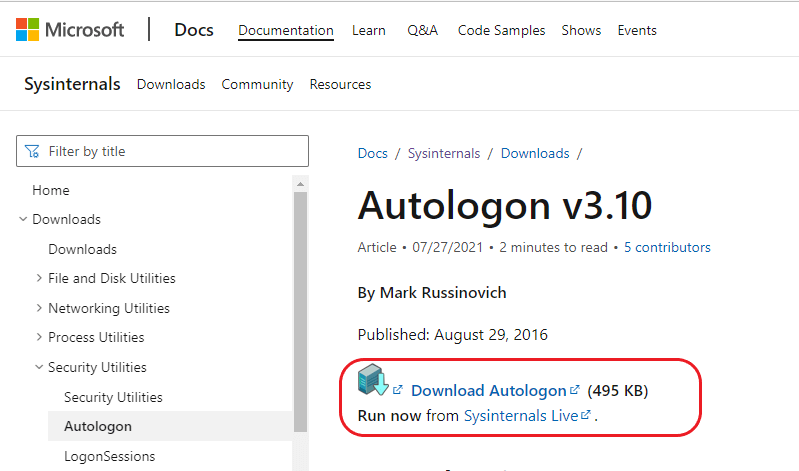This screenshot has width=799, height=471.
Task: Click the Sysinternals section title
Action: [72, 84]
